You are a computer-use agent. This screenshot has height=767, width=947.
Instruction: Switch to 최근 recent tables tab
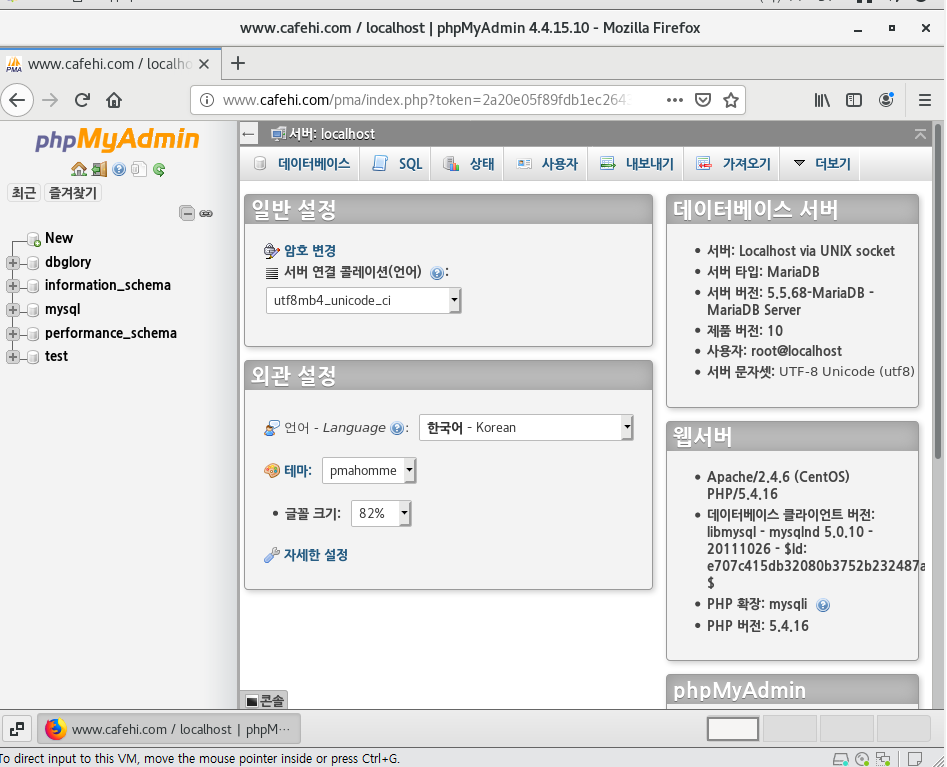pyautogui.click(x=24, y=193)
